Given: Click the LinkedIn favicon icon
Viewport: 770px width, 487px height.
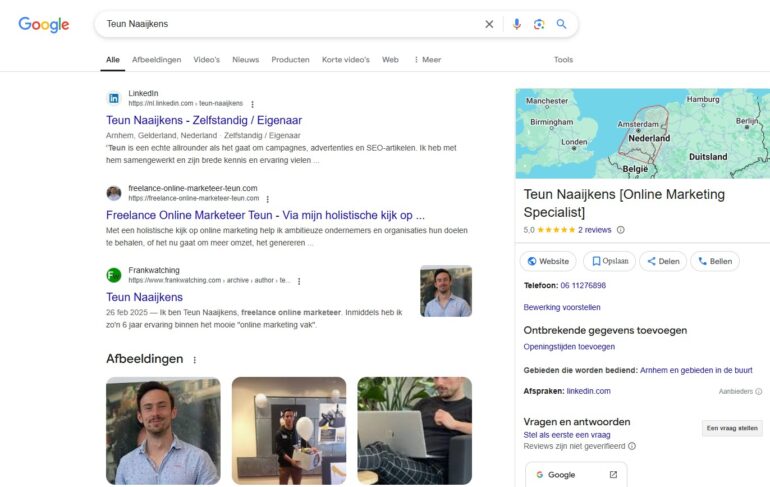Looking at the screenshot, I should click(x=113, y=98).
